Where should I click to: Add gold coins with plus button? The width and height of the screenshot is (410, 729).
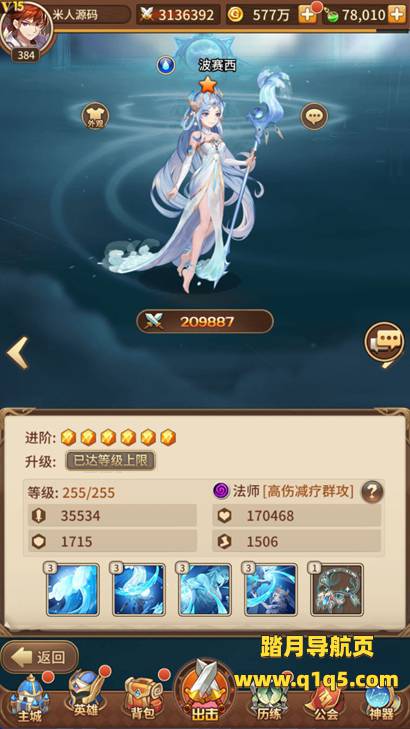[307, 15]
